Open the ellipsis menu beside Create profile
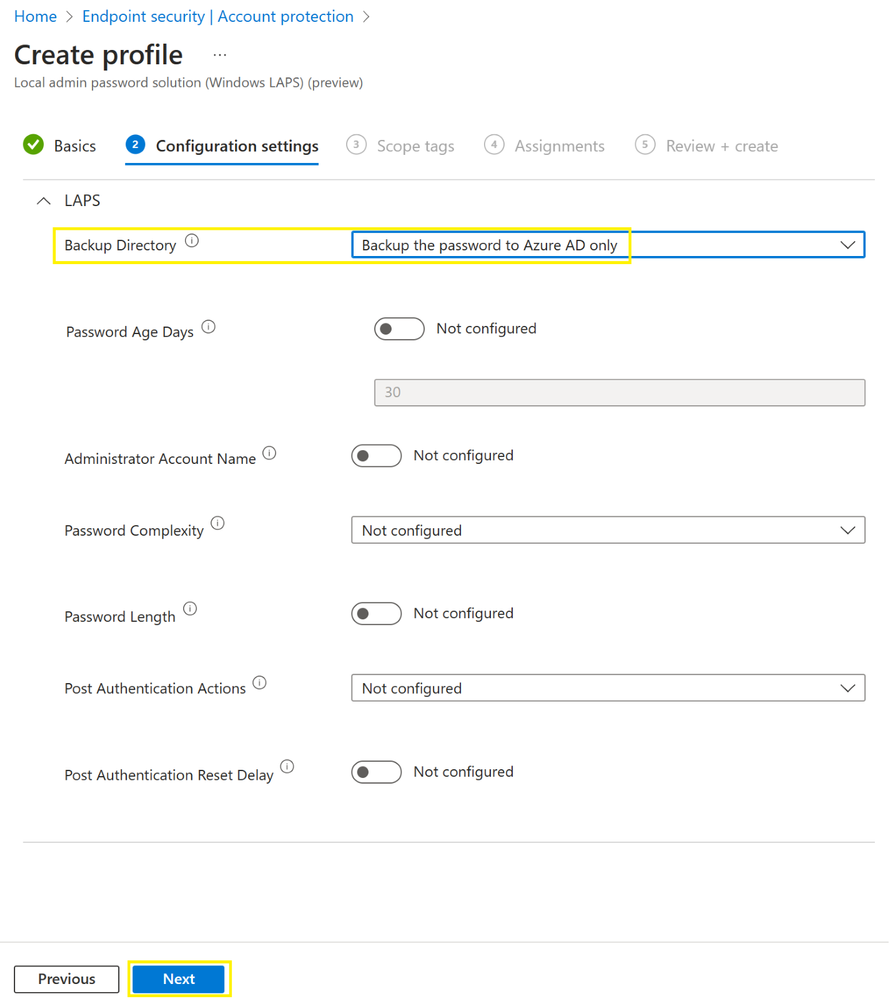The image size is (890, 999). point(220,55)
